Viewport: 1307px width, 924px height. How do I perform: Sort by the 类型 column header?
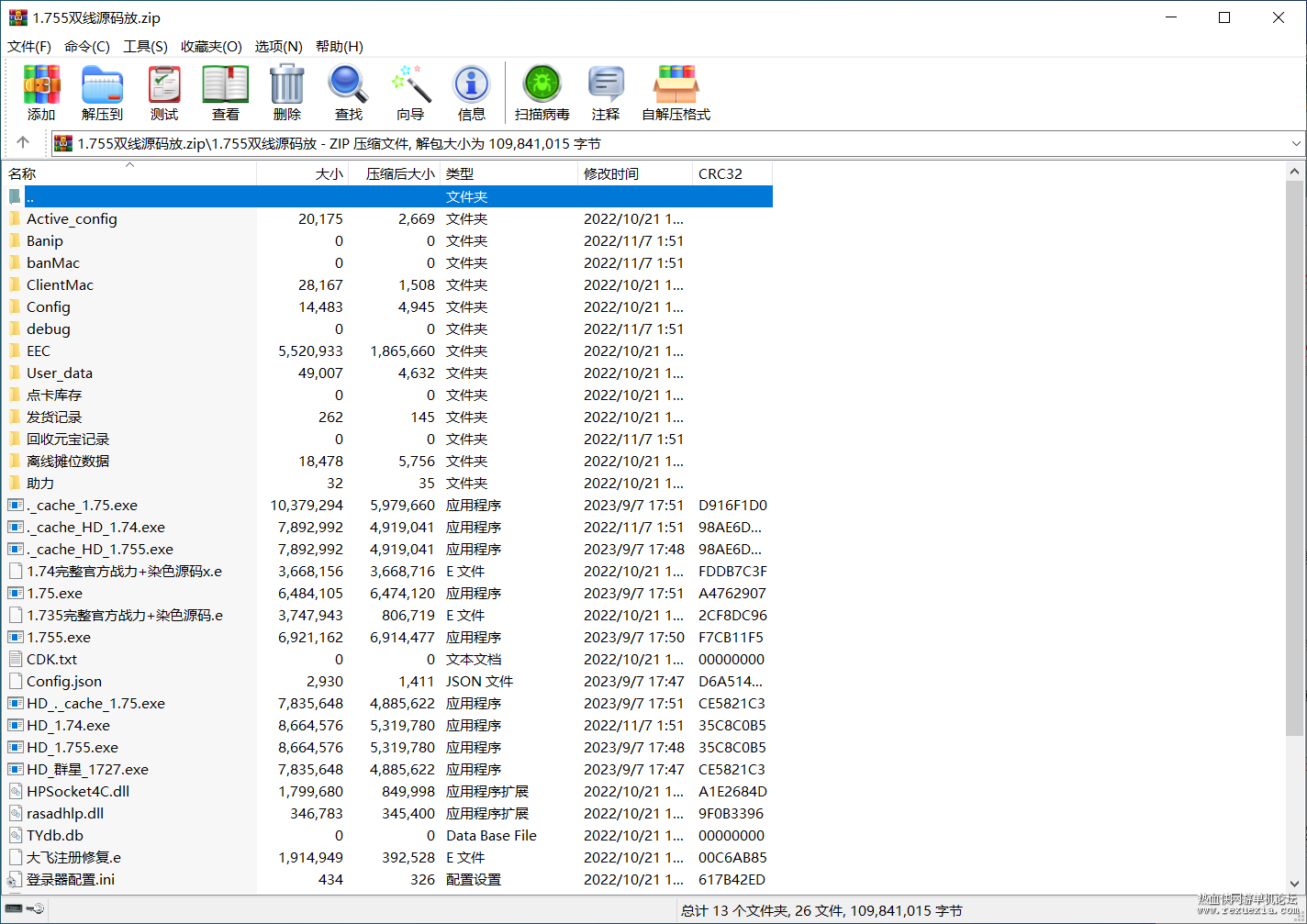pyautogui.click(x=509, y=173)
